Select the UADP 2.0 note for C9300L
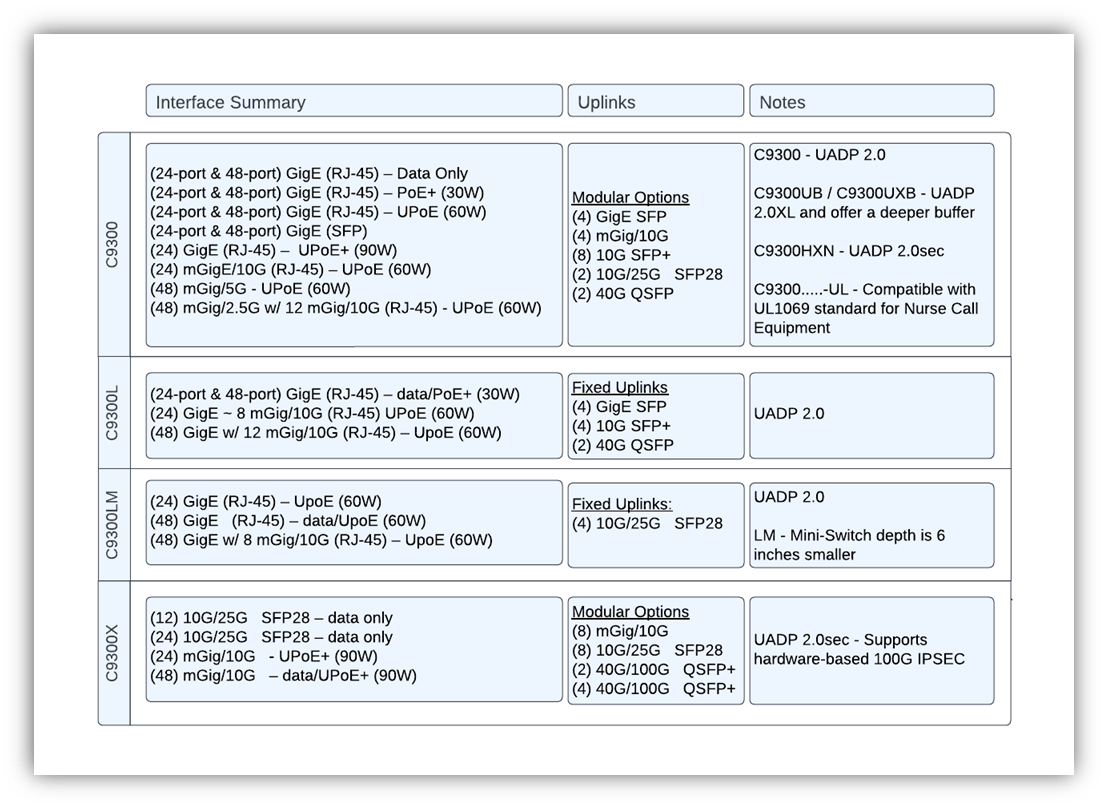 [871, 414]
